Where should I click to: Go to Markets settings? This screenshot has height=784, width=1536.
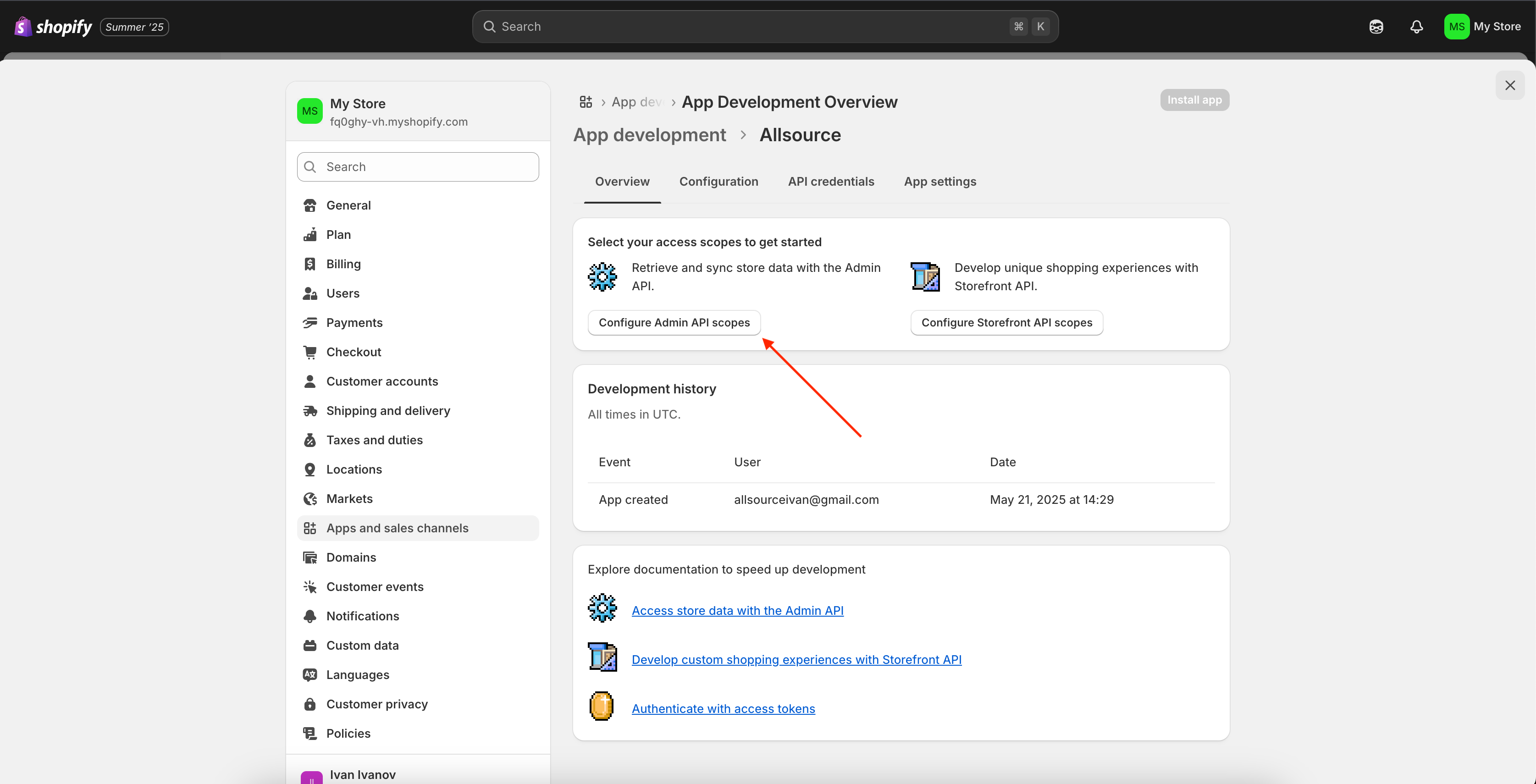pos(349,499)
